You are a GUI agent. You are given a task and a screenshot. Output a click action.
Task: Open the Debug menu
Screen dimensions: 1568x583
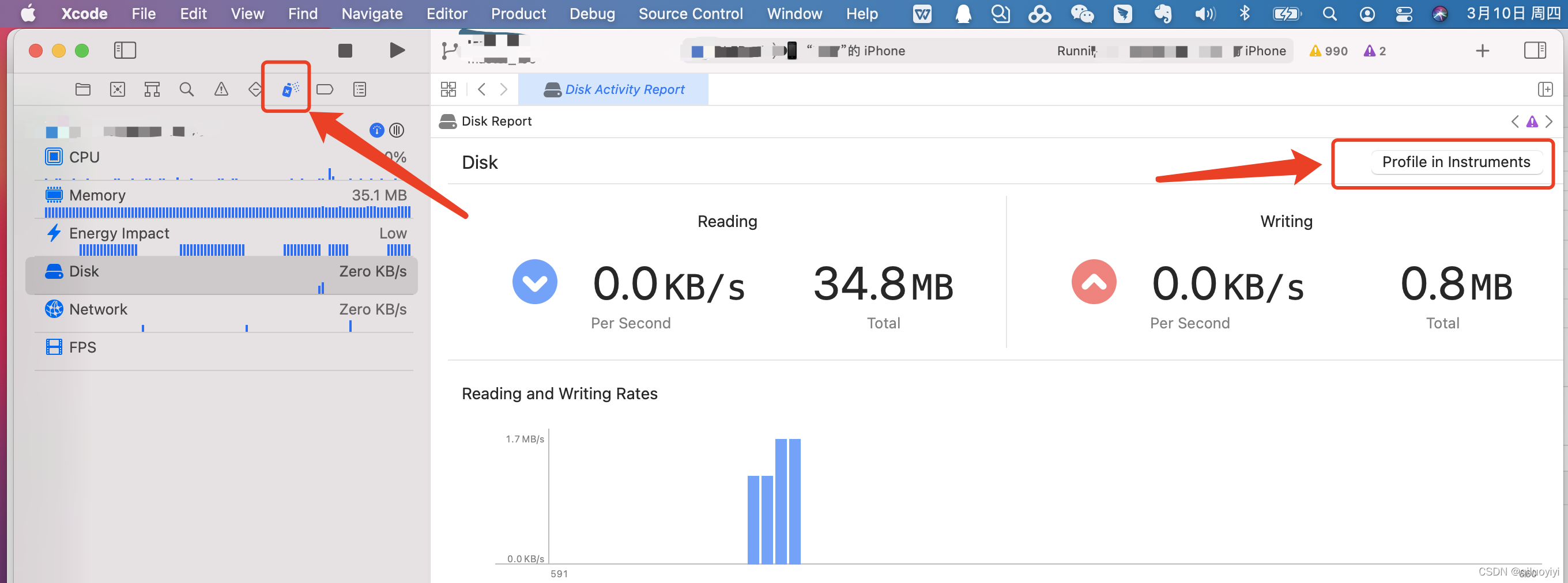pos(592,13)
